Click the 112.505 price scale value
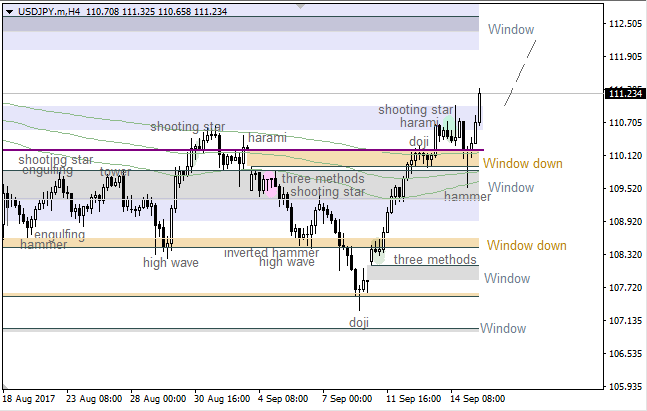 tap(625, 24)
